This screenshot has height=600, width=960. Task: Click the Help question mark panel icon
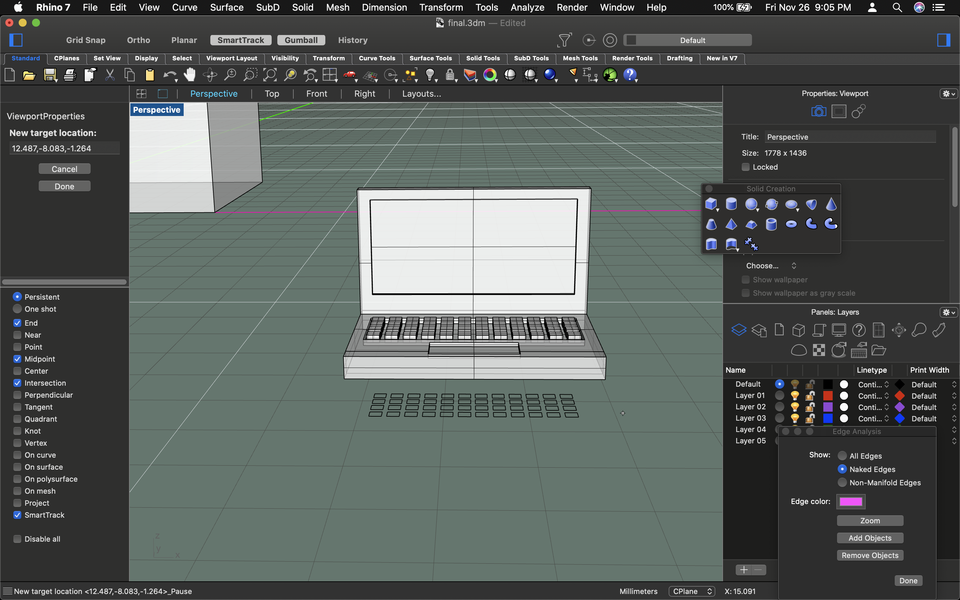(858, 330)
